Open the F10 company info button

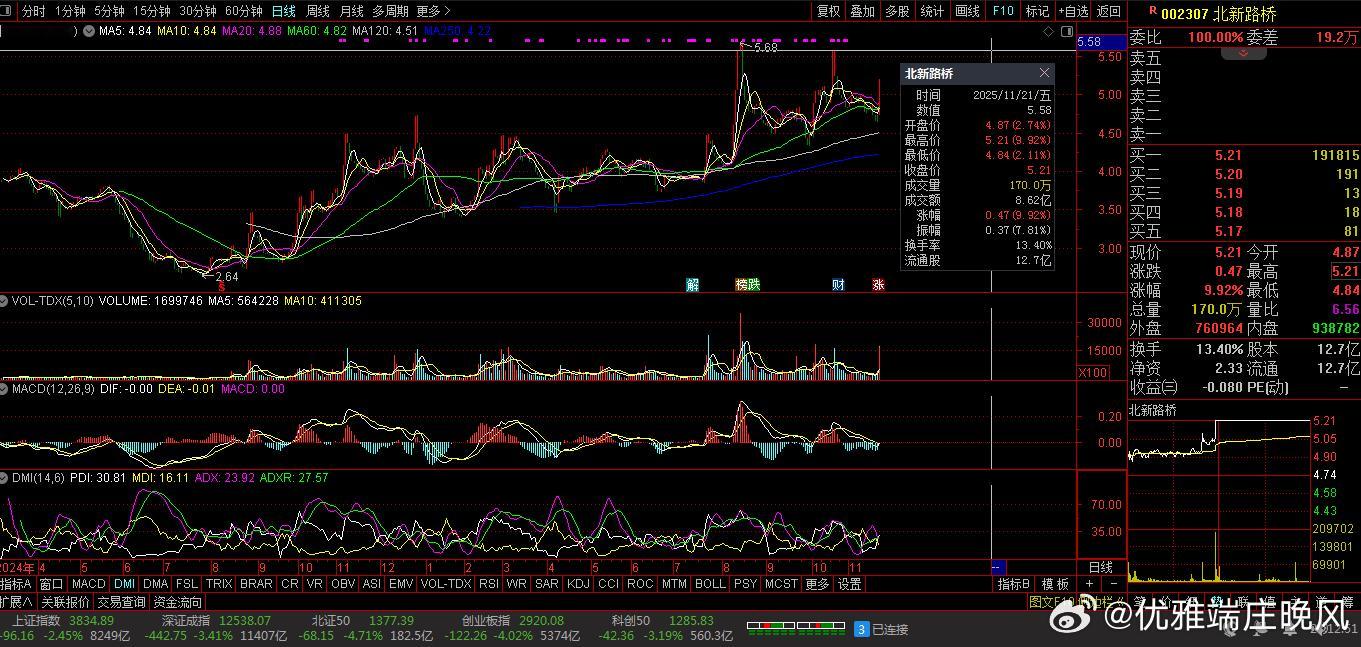pyautogui.click(x=1003, y=11)
